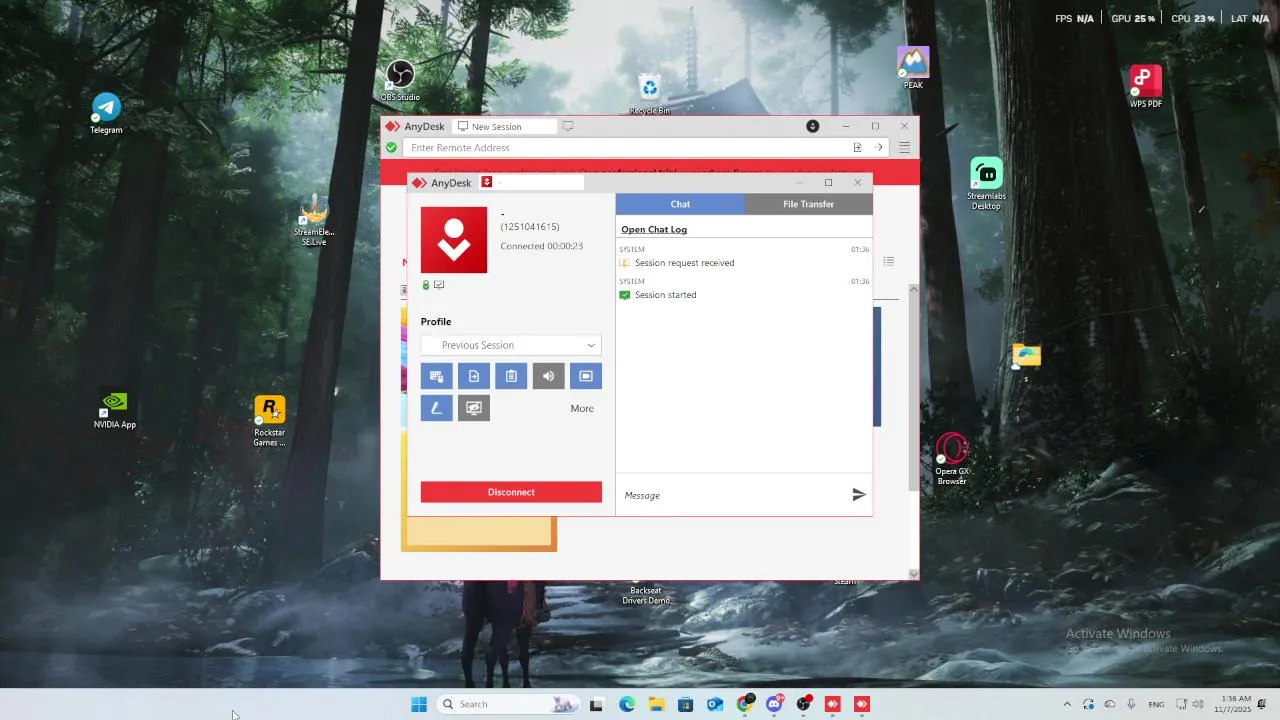Screen dimensions: 1280x720
Task: Click the microphone tray icon
Action: [x=1131, y=704]
